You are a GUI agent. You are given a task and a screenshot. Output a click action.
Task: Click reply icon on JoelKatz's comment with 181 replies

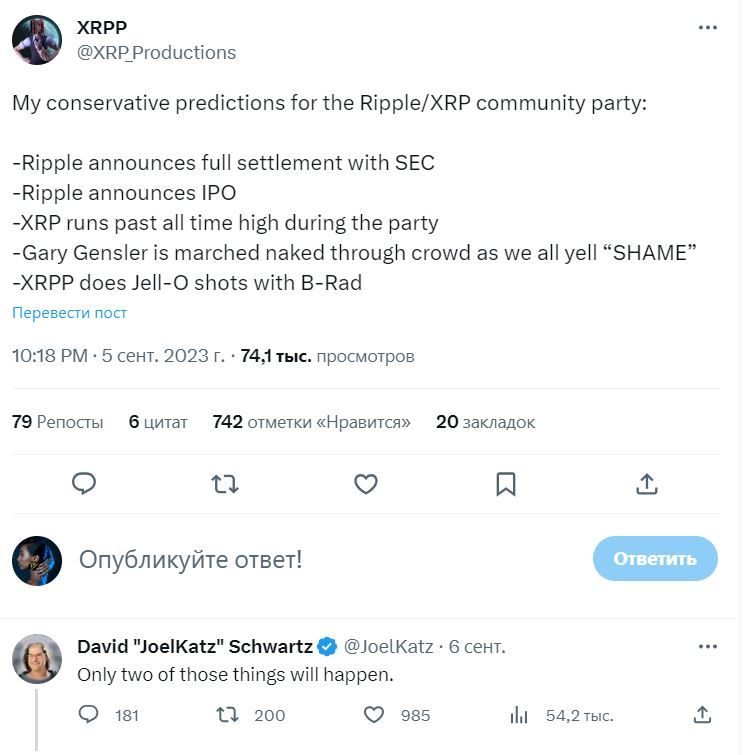click(88, 715)
